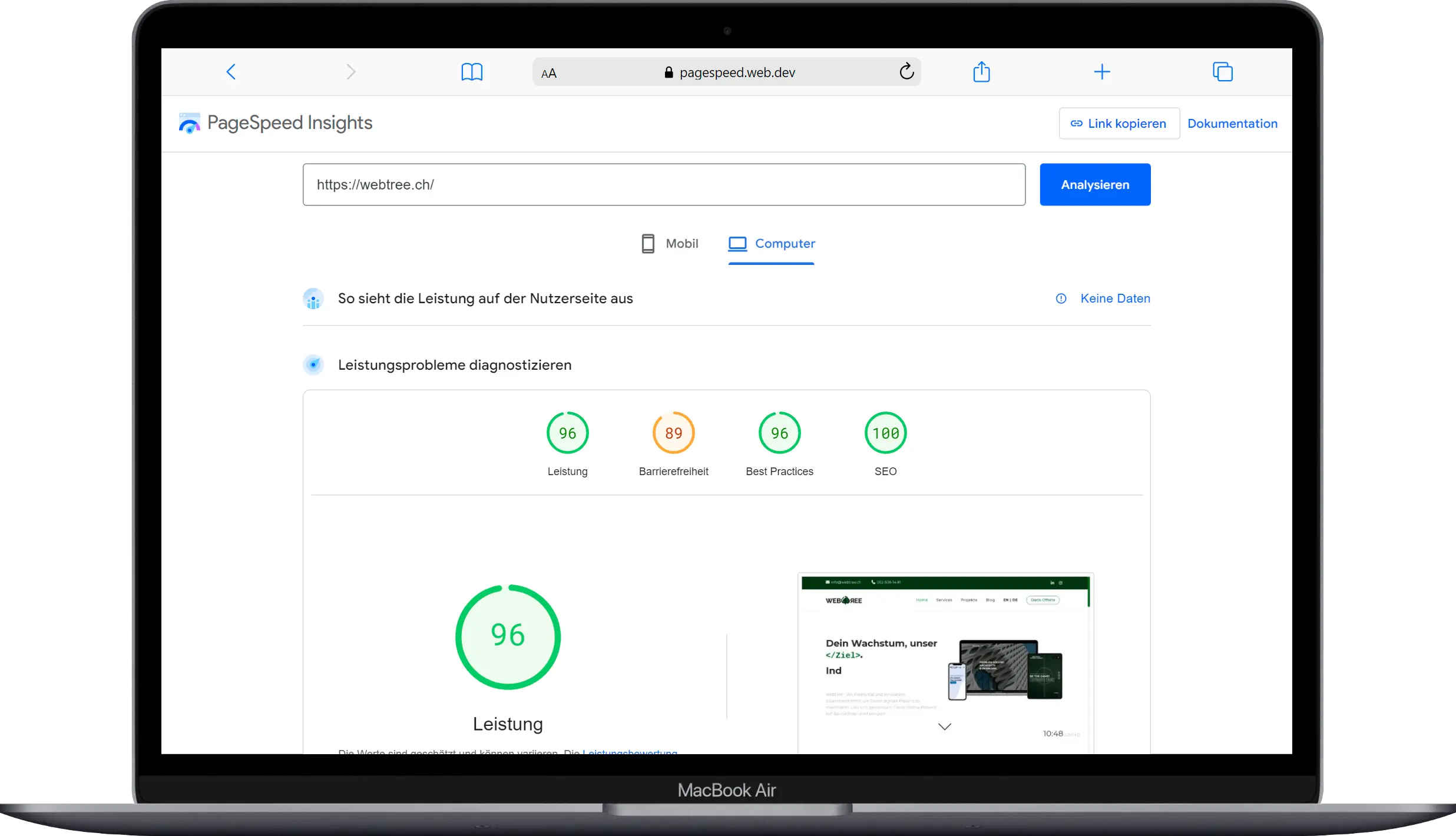Select the Computer tab

tap(772, 243)
